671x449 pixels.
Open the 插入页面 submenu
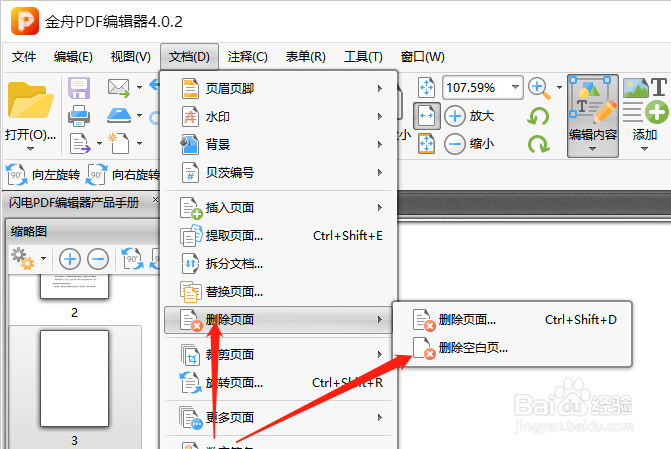point(278,208)
